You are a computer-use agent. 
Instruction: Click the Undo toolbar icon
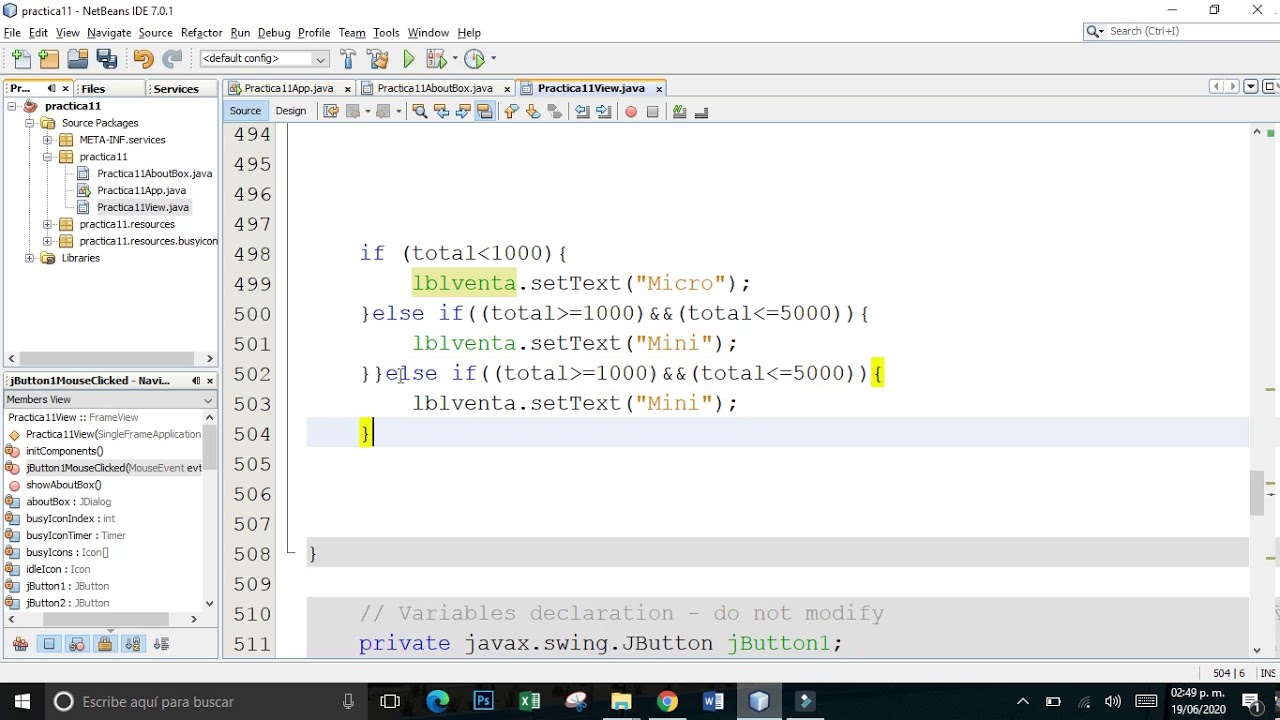pyautogui.click(x=143, y=59)
